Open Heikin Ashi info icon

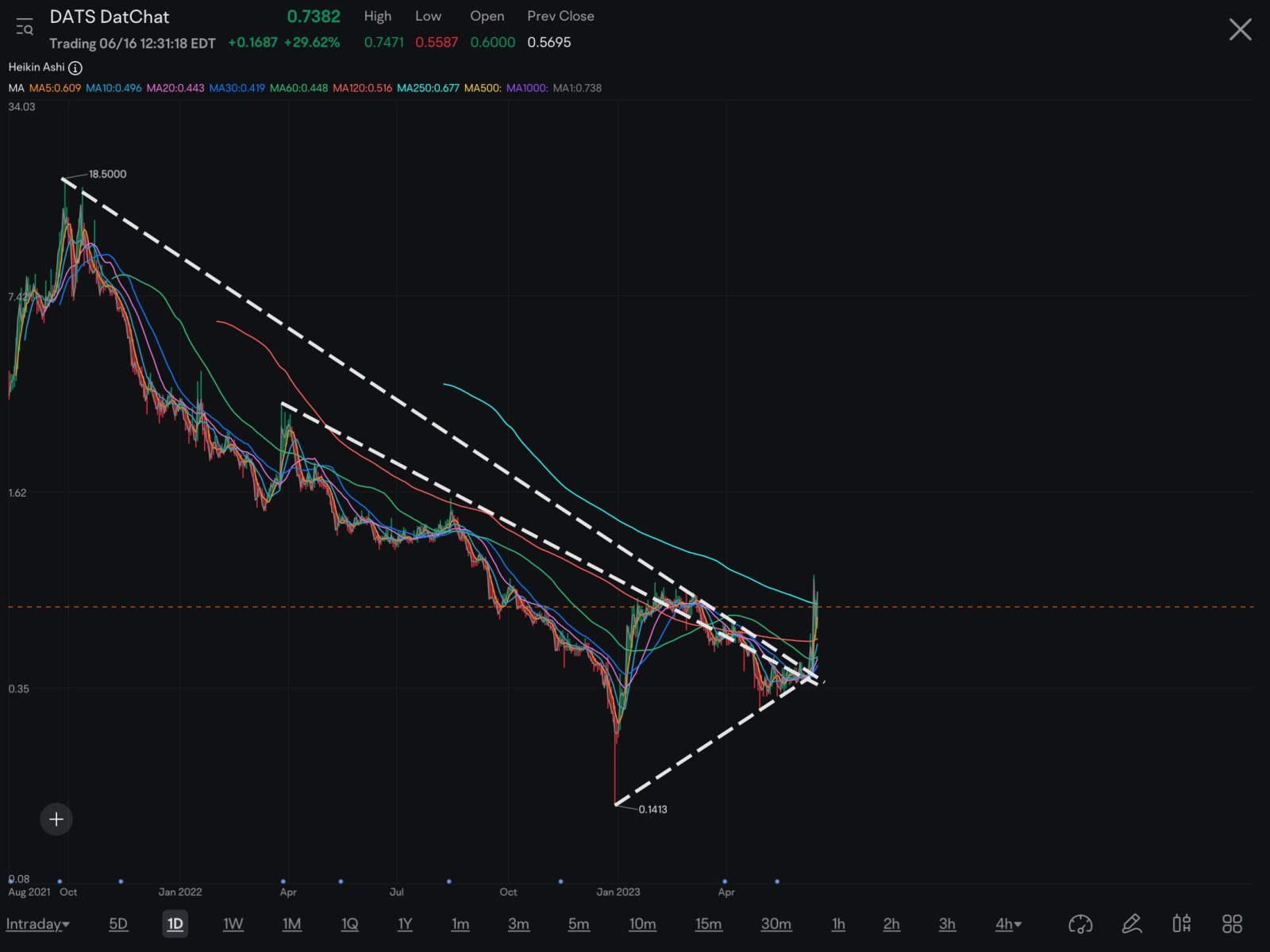(x=75, y=68)
